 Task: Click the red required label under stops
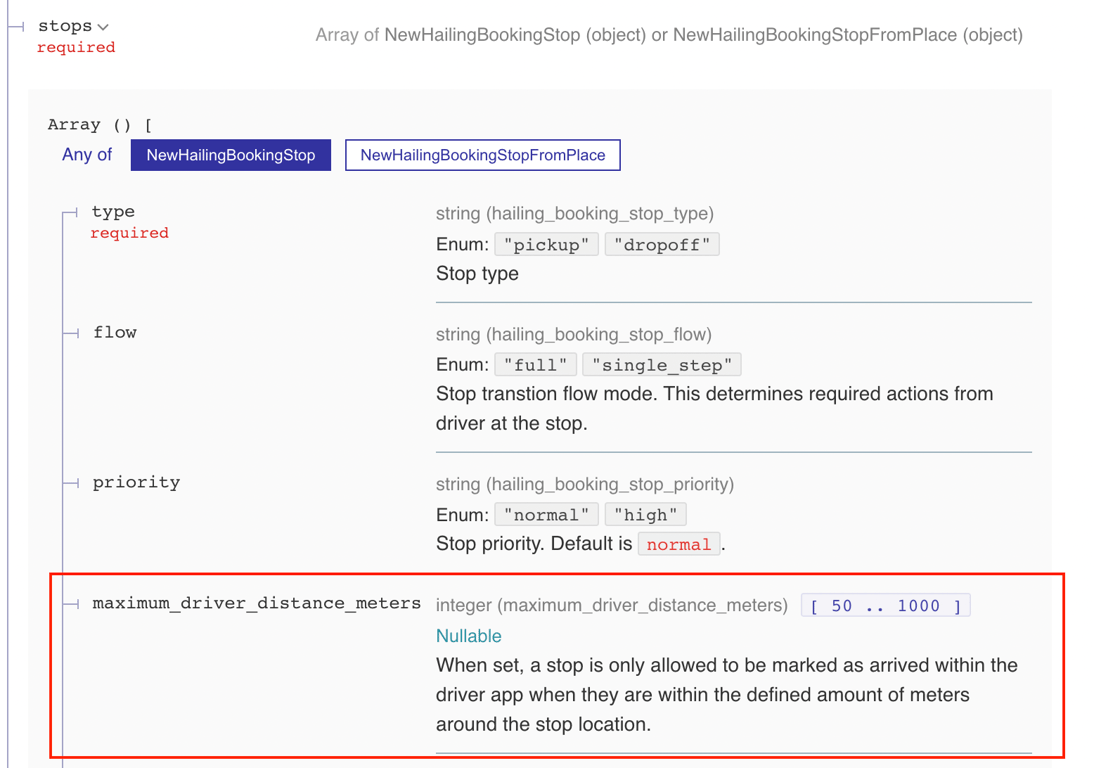tap(76, 47)
